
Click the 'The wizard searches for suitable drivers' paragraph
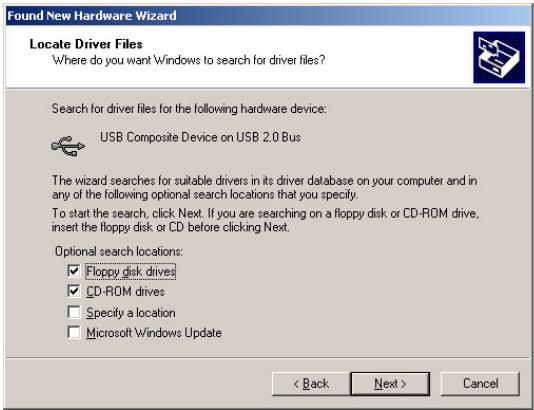pyautogui.click(x=264, y=187)
